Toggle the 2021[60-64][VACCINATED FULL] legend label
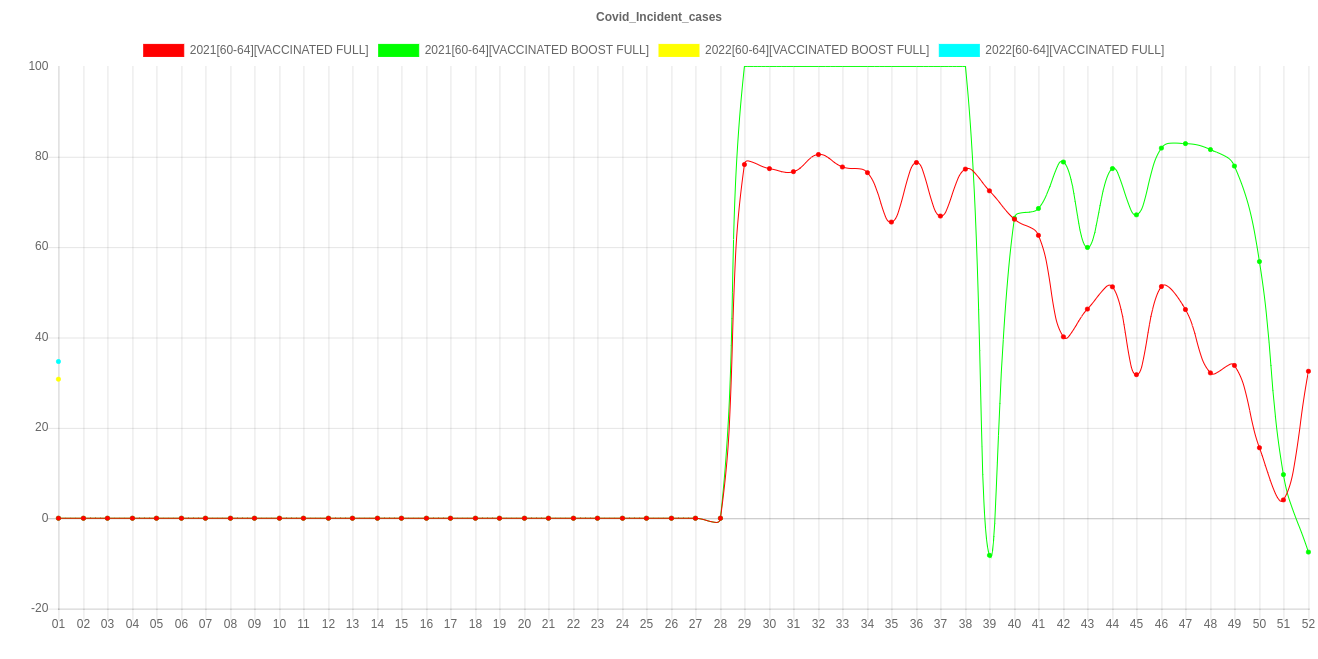Image resolution: width=1318 pixels, height=659 pixels. click(x=278, y=50)
